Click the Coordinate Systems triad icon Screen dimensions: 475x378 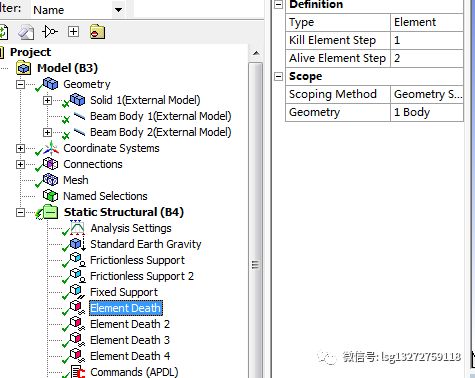pos(51,148)
